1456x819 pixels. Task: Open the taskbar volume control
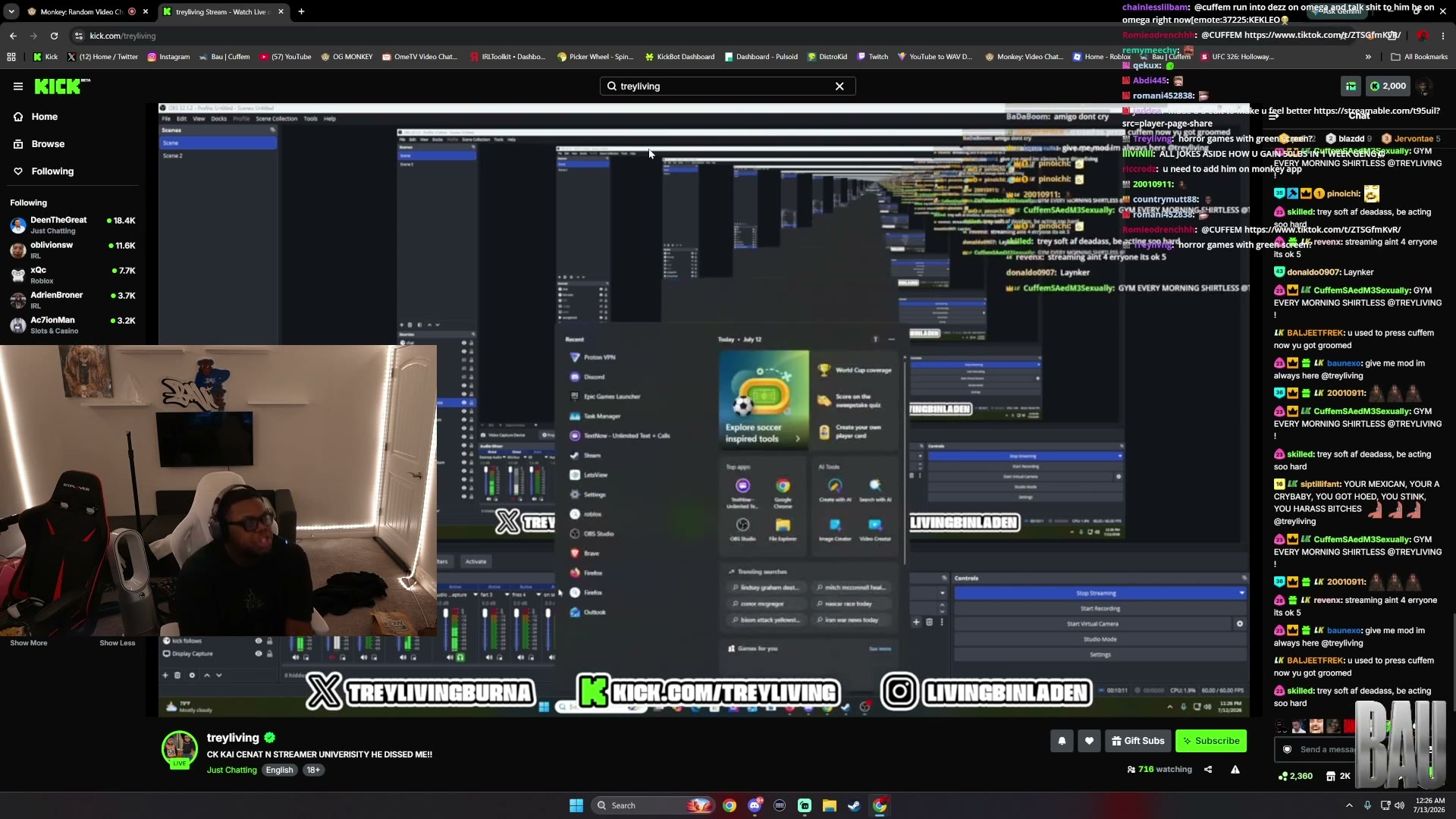(x=1399, y=805)
